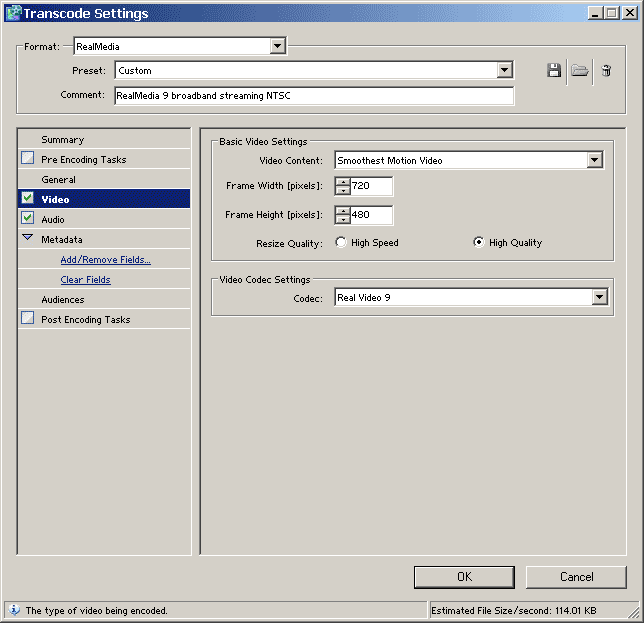Uncheck the Video checkbox

coord(28,198)
